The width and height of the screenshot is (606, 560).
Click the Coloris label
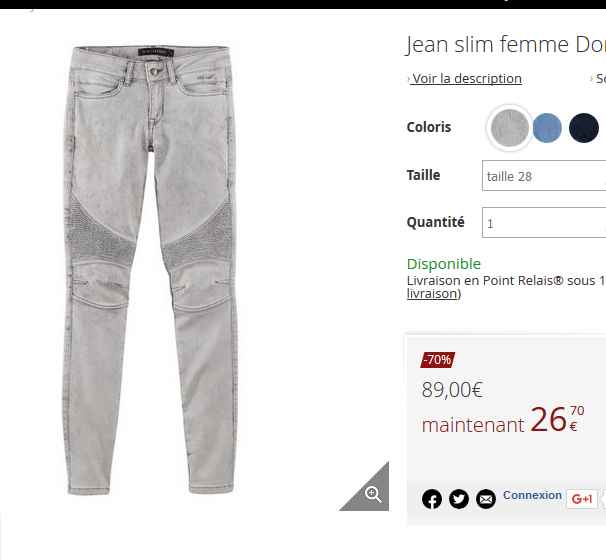[429, 127]
